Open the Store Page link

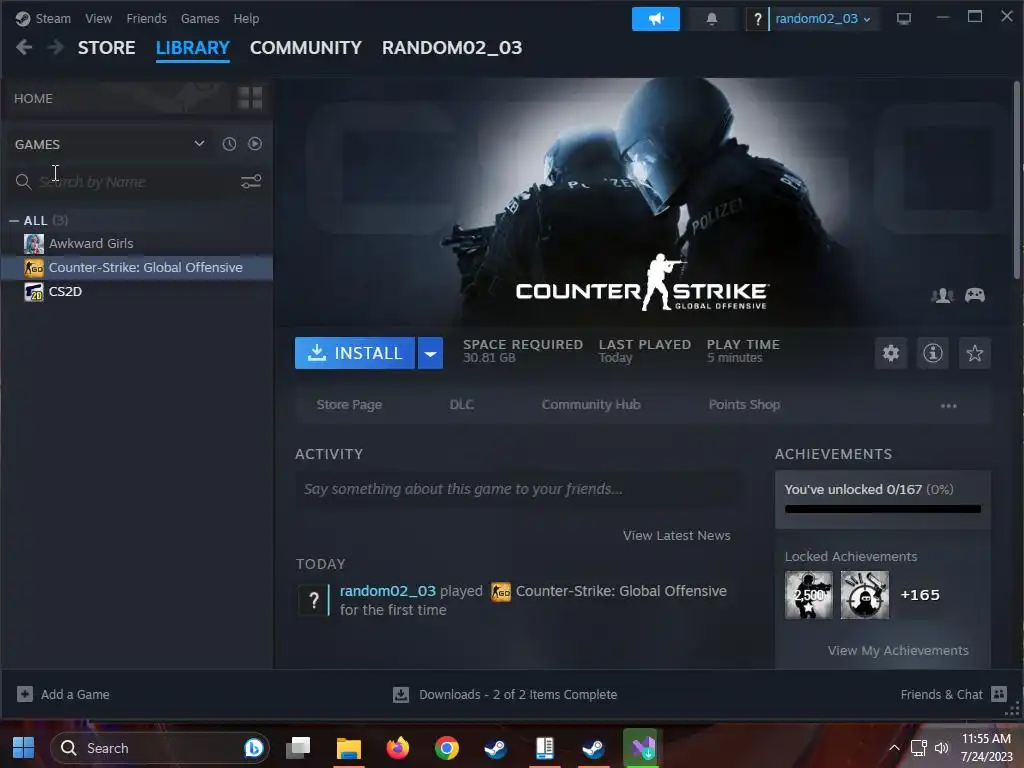(349, 405)
